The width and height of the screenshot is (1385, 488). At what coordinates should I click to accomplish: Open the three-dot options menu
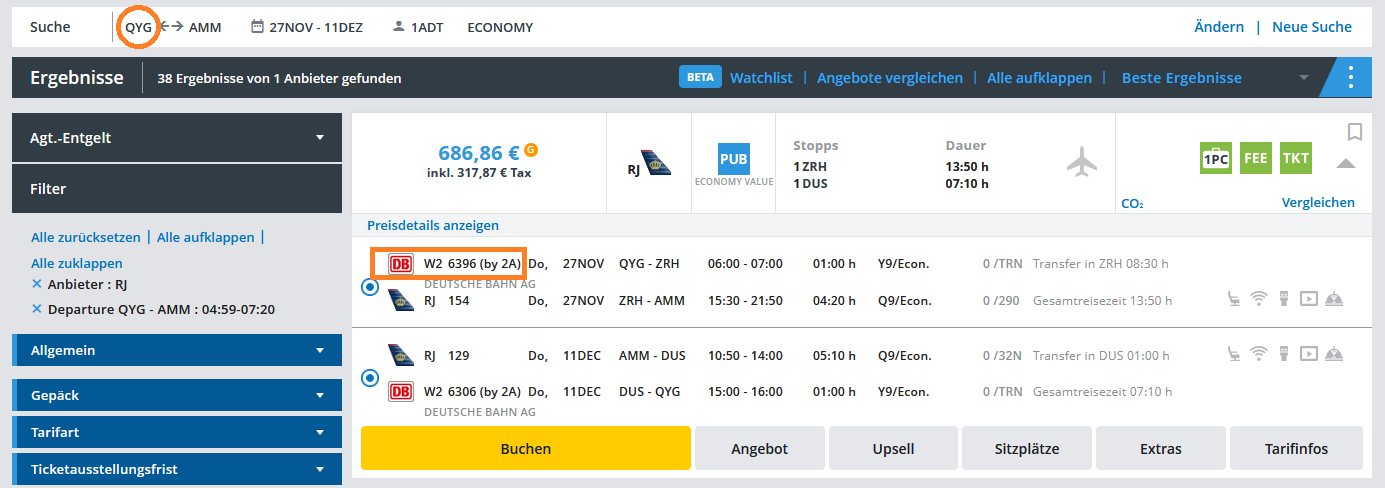pos(1351,77)
